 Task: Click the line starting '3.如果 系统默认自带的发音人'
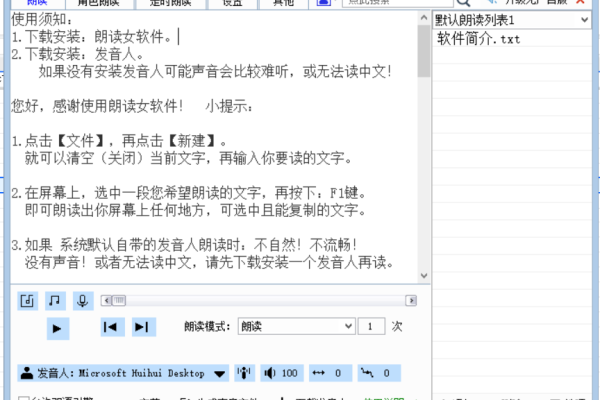(185, 245)
